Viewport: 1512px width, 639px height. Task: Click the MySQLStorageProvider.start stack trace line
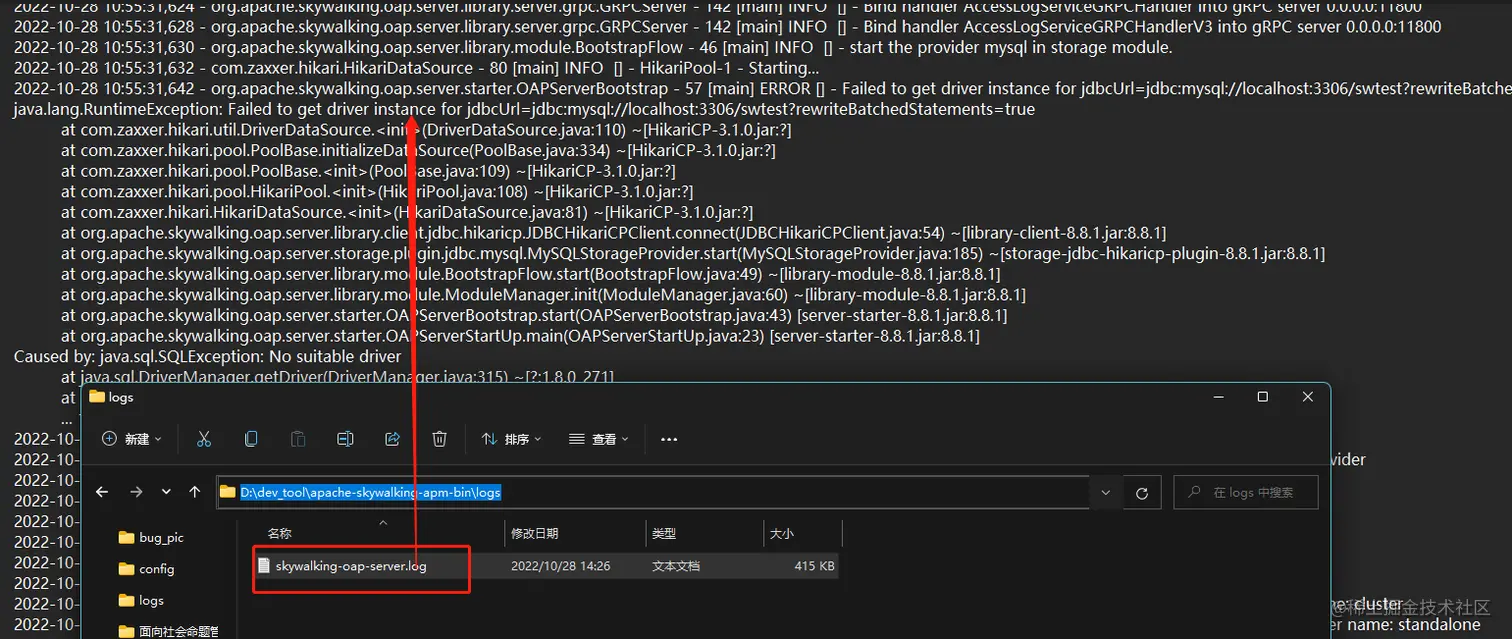(692, 254)
